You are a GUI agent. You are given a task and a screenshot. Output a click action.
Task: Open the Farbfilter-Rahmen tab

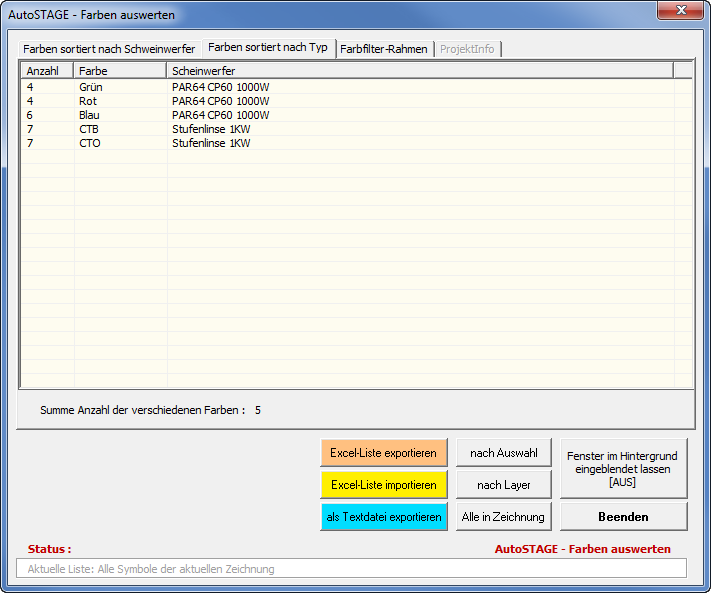pos(384,49)
